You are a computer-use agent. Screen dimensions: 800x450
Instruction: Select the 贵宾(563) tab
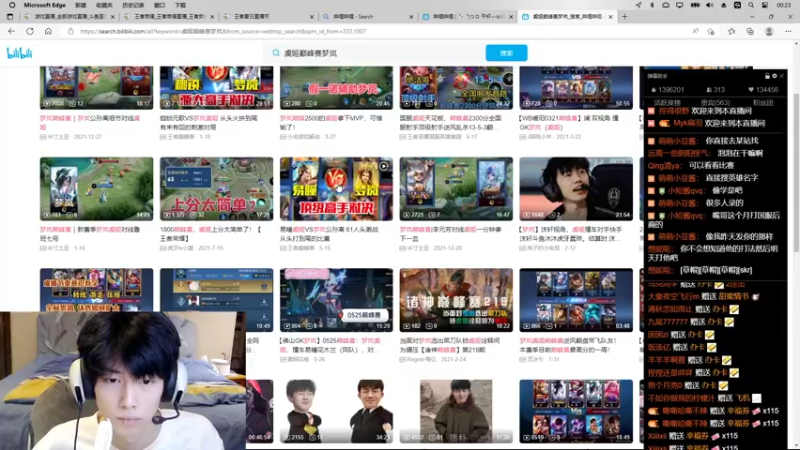point(715,103)
